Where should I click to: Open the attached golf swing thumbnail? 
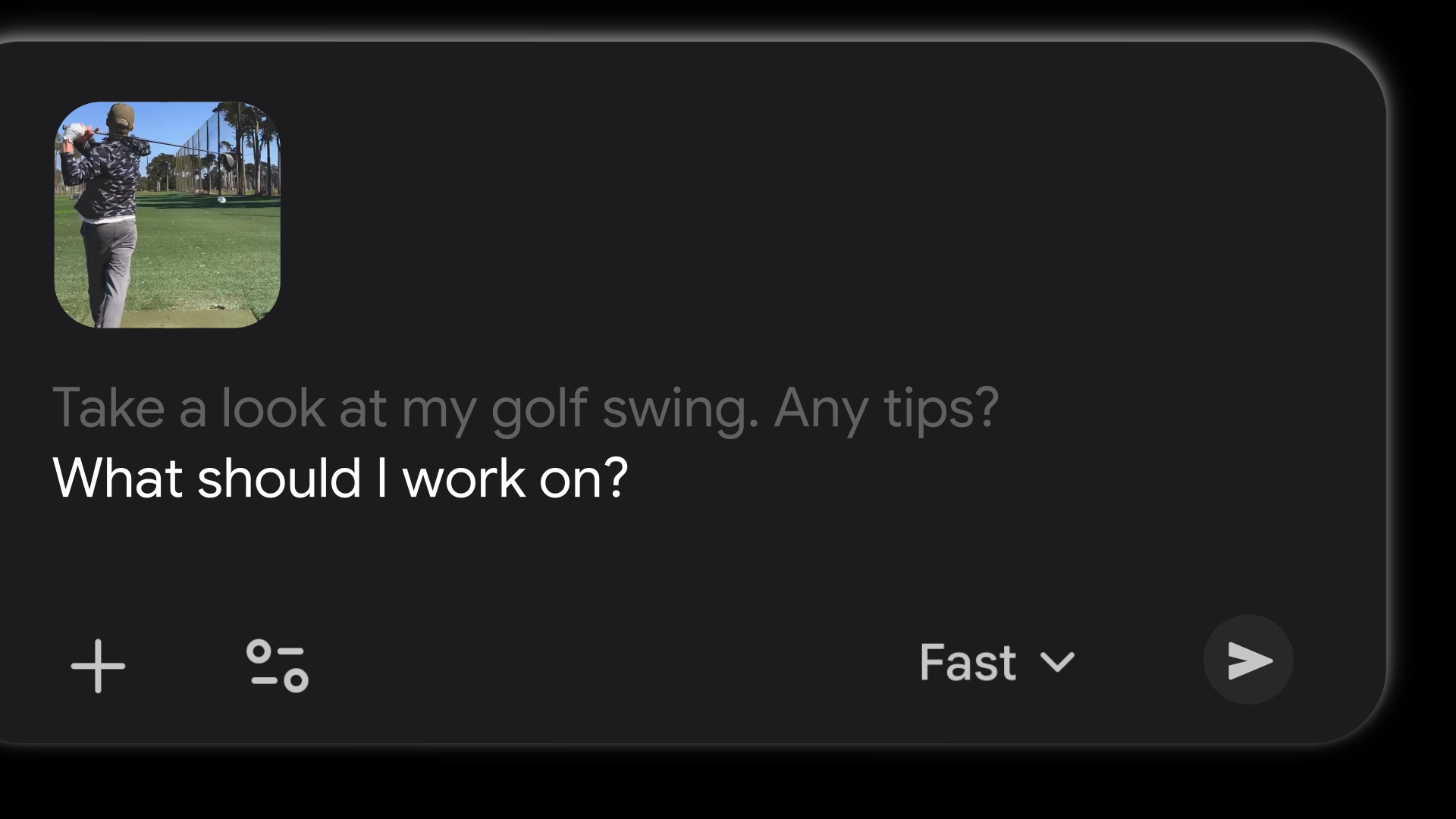point(168,215)
